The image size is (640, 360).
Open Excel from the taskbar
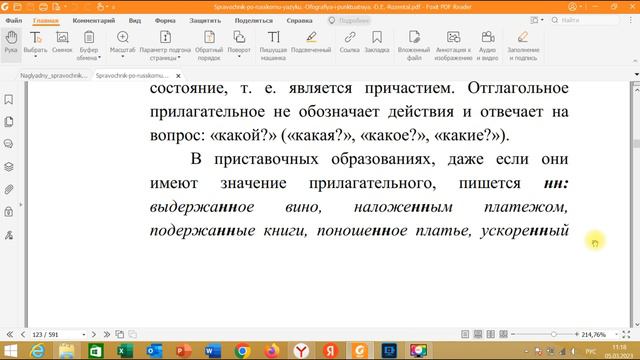click(x=124, y=351)
